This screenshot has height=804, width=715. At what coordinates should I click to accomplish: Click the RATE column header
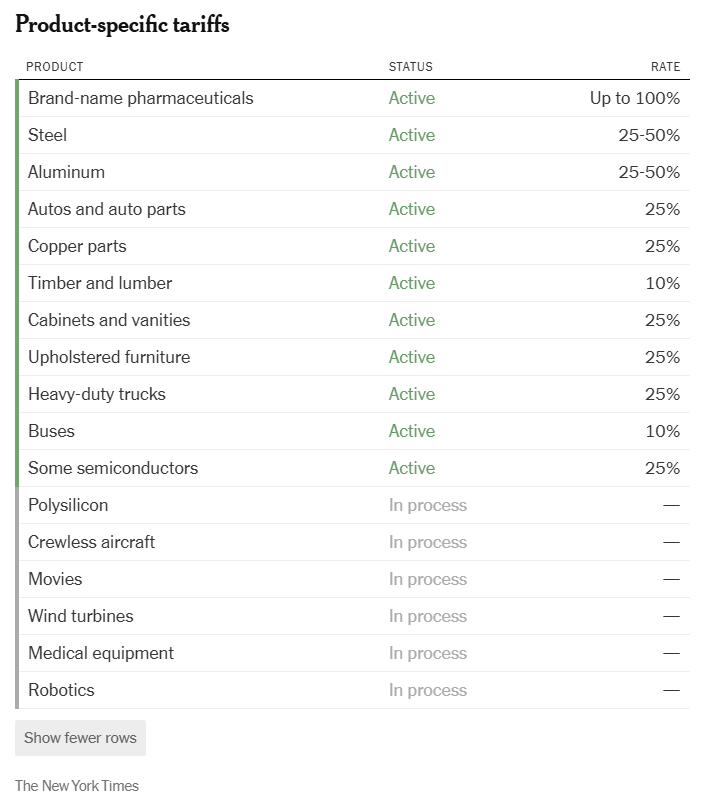pyautogui.click(x=665, y=67)
